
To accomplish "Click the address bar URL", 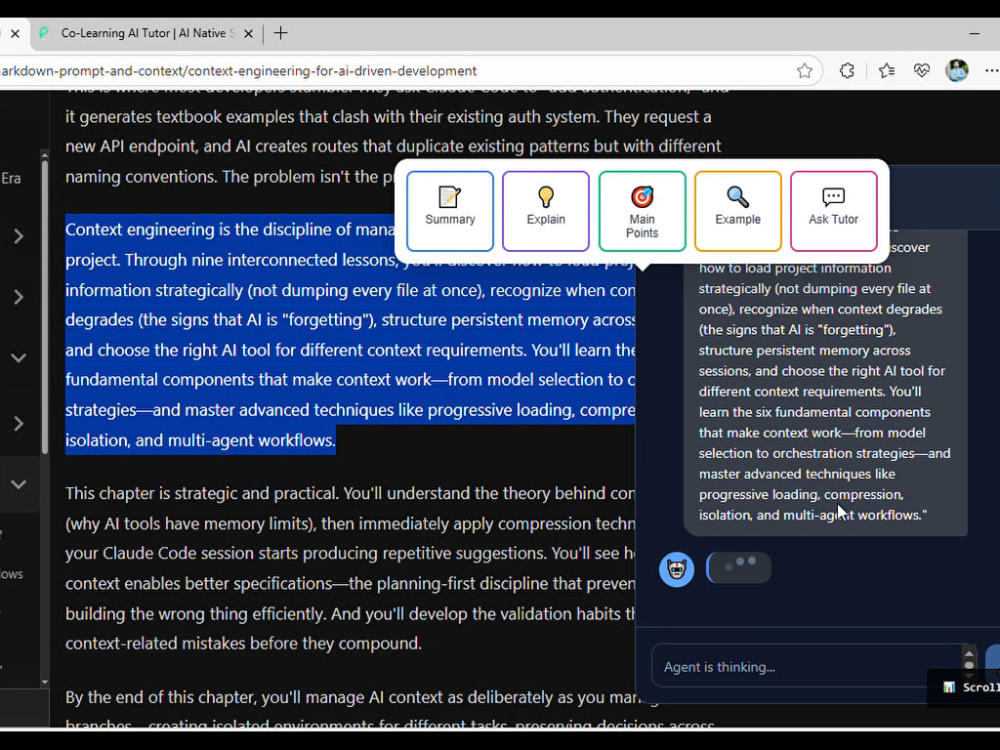I will (239, 71).
